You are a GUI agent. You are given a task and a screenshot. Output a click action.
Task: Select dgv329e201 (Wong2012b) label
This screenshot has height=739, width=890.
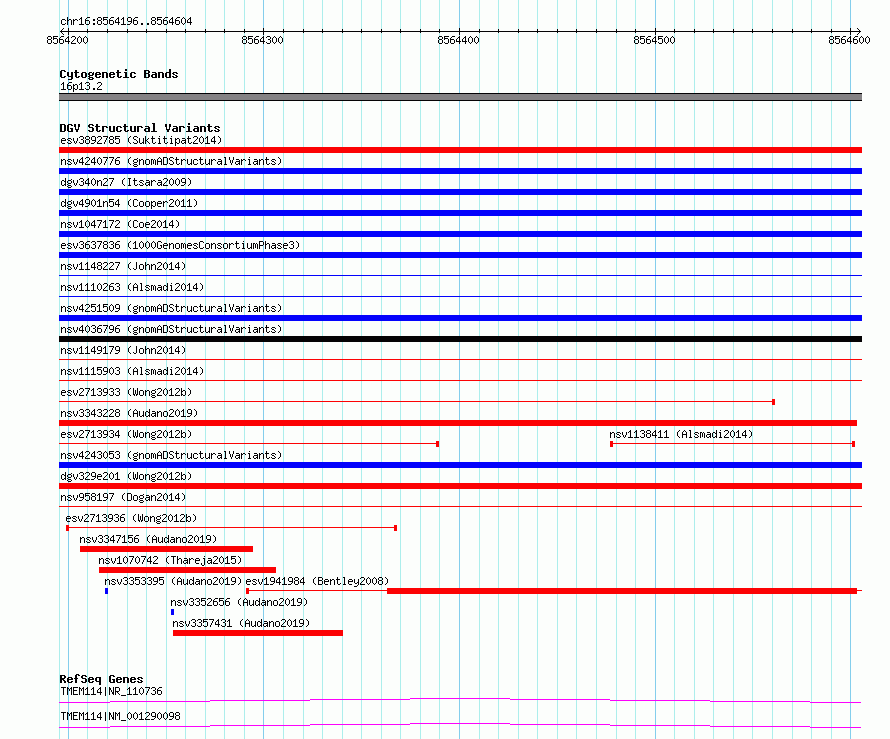[x=126, y=476]
